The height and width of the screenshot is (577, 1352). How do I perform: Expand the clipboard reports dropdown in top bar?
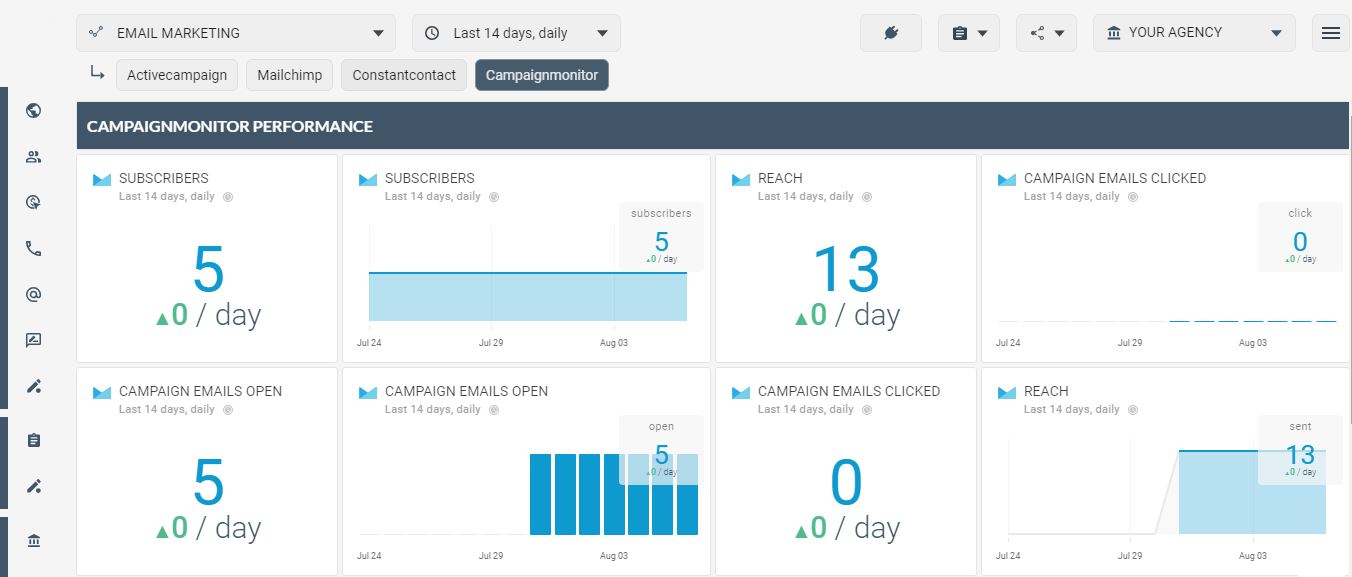tap(969, 33)
